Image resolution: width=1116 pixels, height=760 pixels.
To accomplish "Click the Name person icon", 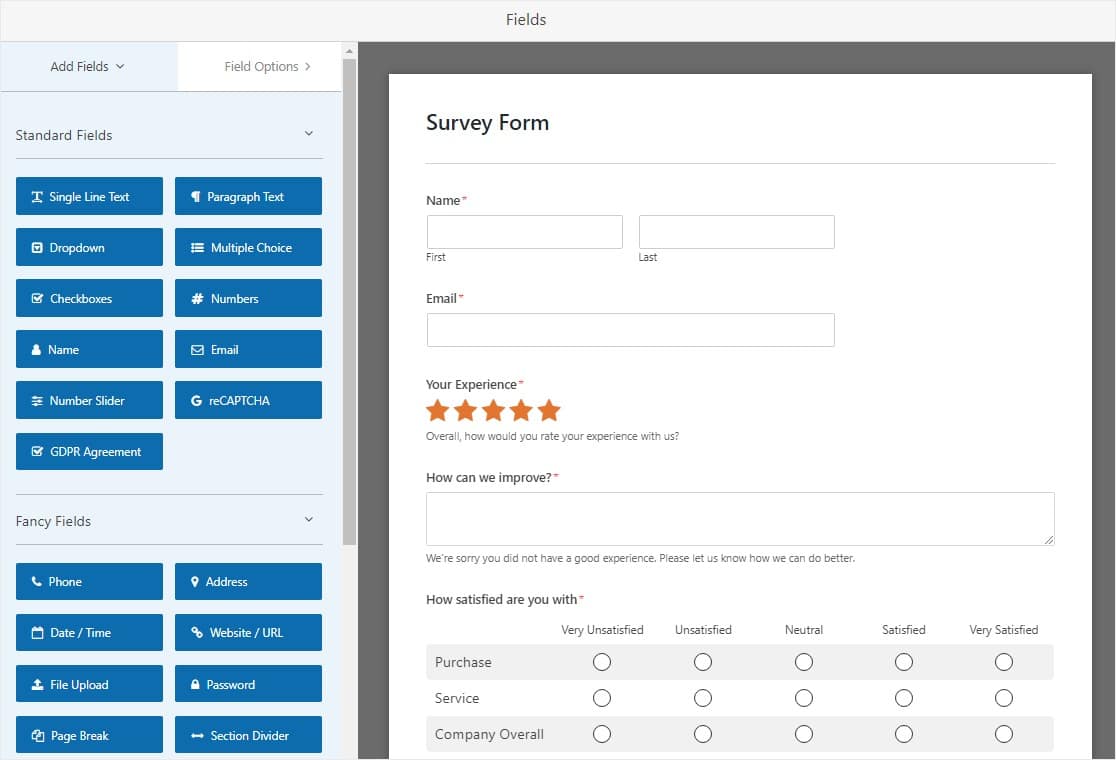I will tap(36, 350).
